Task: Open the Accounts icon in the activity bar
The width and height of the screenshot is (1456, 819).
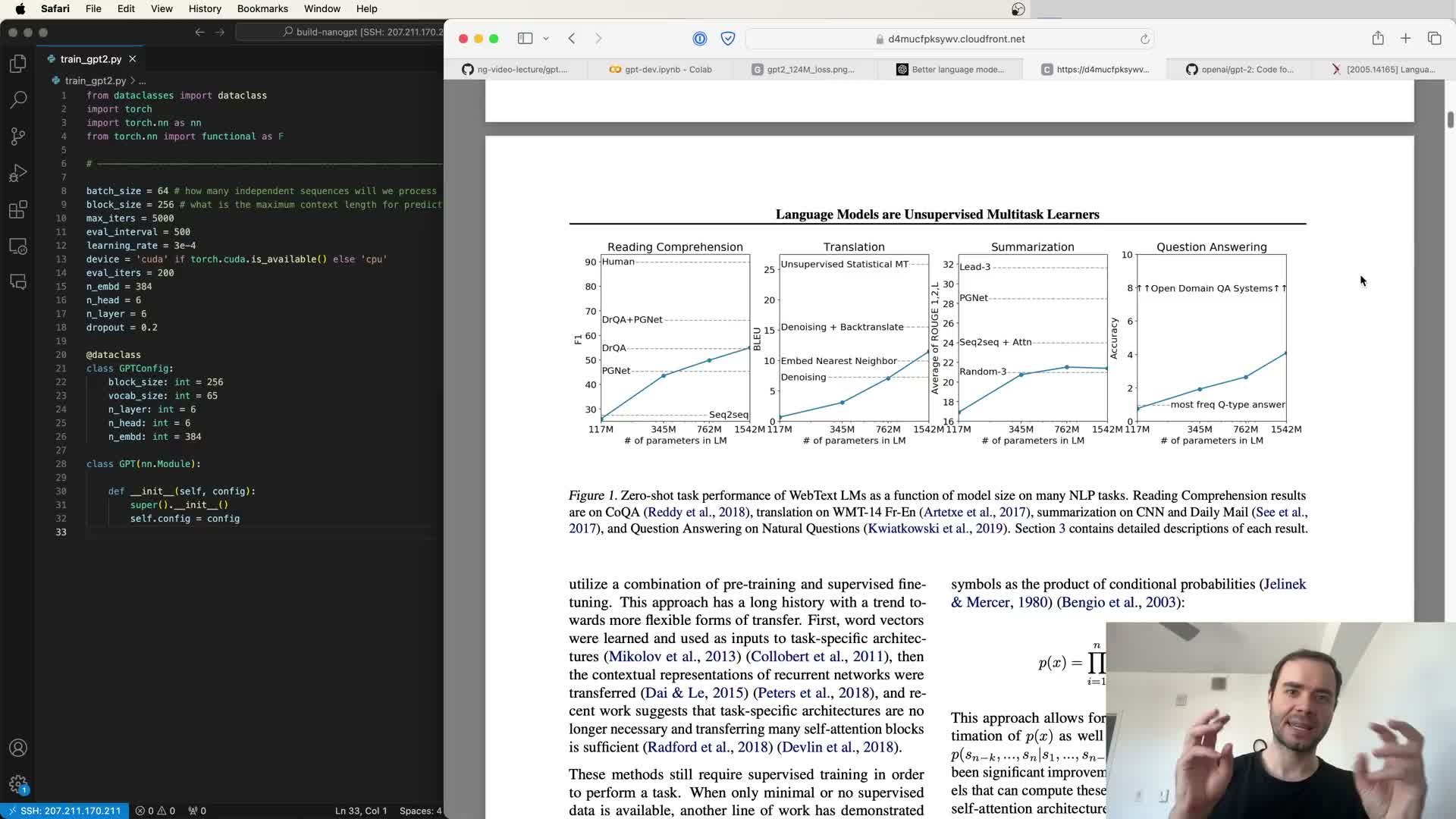Action: pyautogui.click(x=18, y=748)
